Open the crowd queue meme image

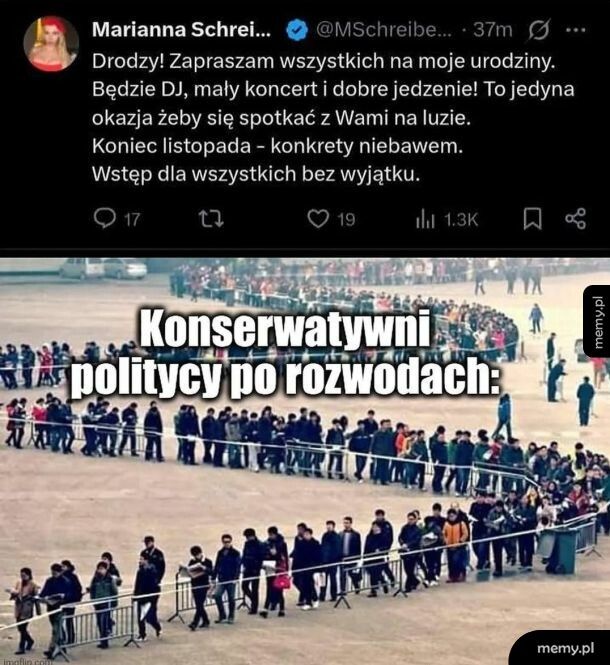tap(305, 461)
